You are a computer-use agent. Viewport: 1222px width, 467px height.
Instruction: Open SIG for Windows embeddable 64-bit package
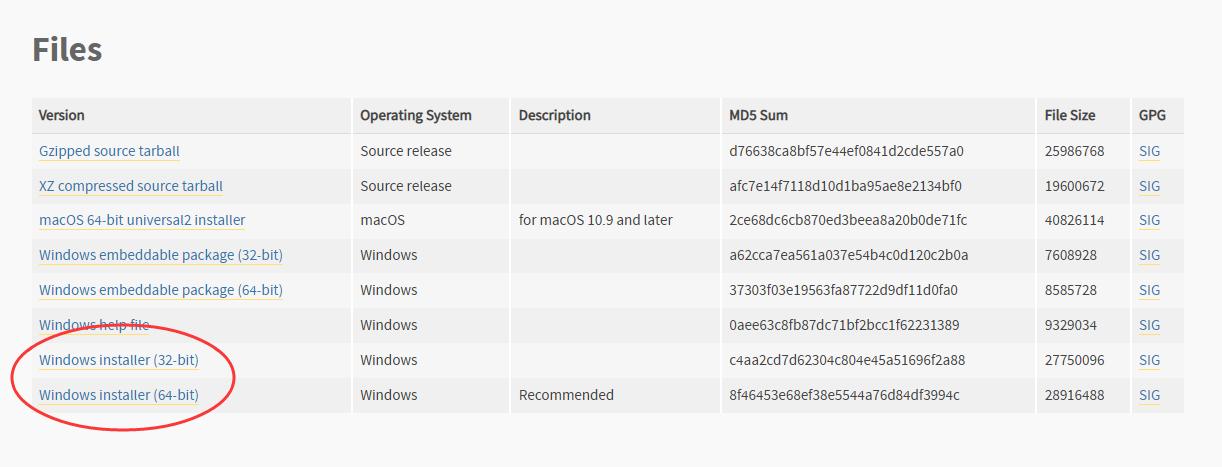1149,290
